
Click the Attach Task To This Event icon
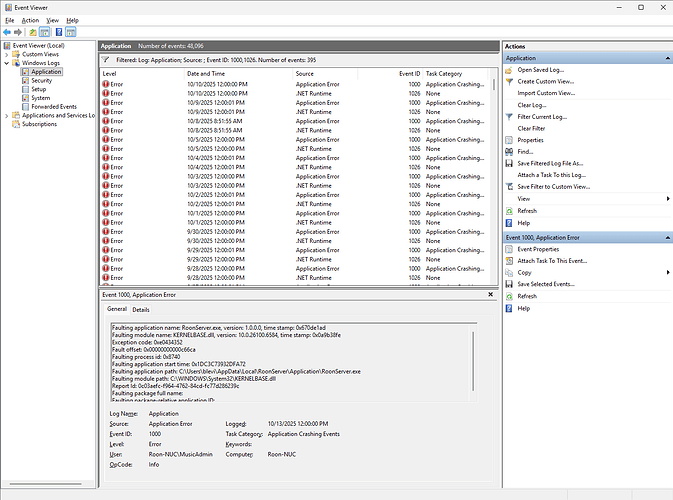509,260
